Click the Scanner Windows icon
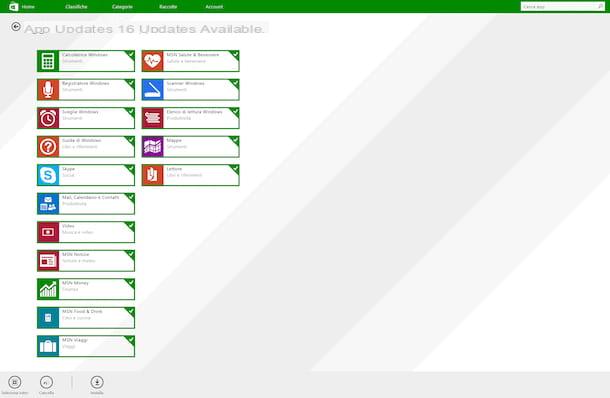The height and width of the screenshot is (398, 610). point(152,89)
